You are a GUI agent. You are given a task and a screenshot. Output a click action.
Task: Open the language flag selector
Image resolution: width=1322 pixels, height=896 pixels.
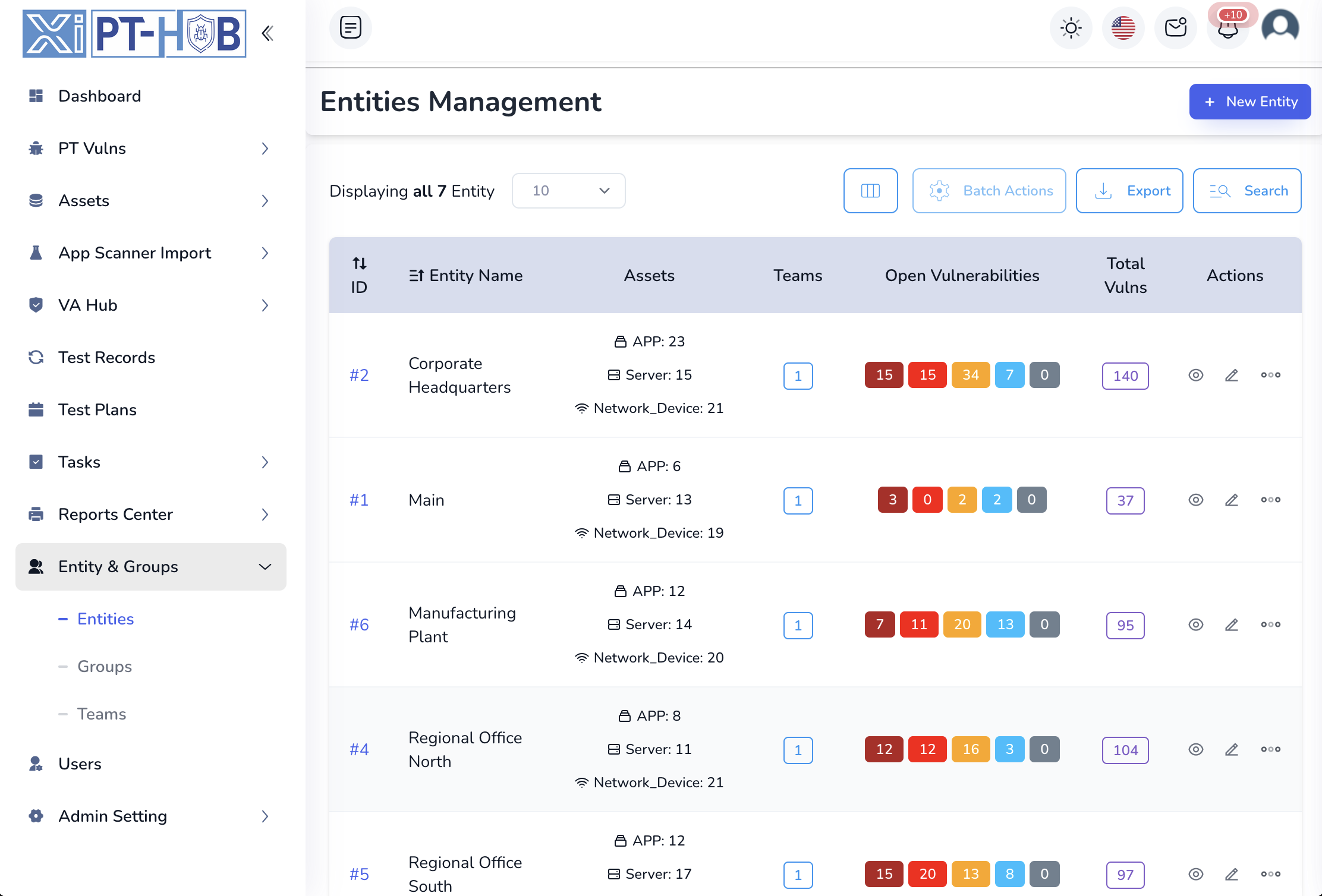coord(1123,28)
